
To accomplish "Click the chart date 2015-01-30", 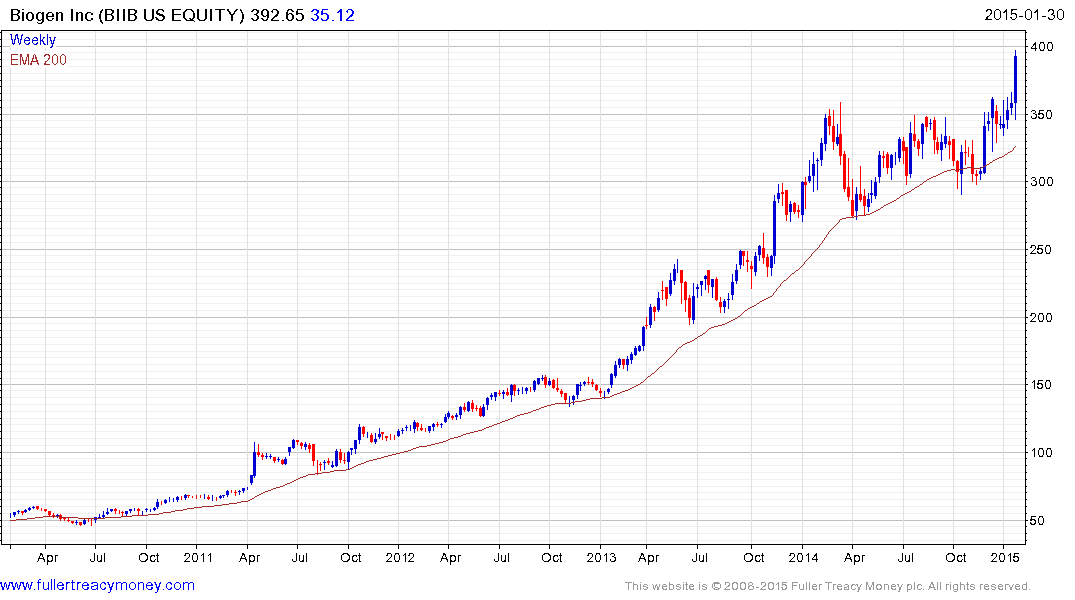I will 1024,15.
